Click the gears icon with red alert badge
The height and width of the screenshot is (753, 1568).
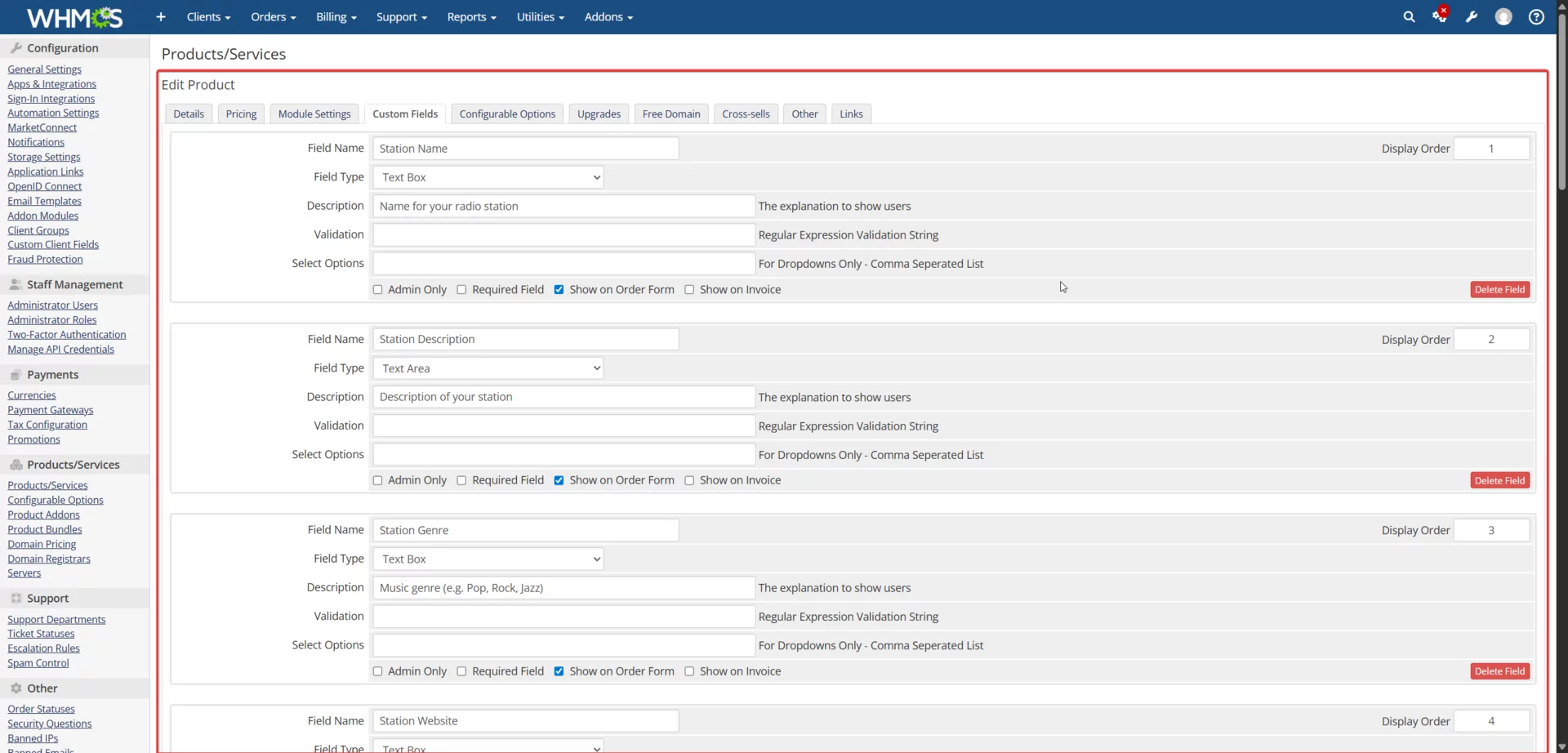pyautogui.click(x=1439, y=16)
